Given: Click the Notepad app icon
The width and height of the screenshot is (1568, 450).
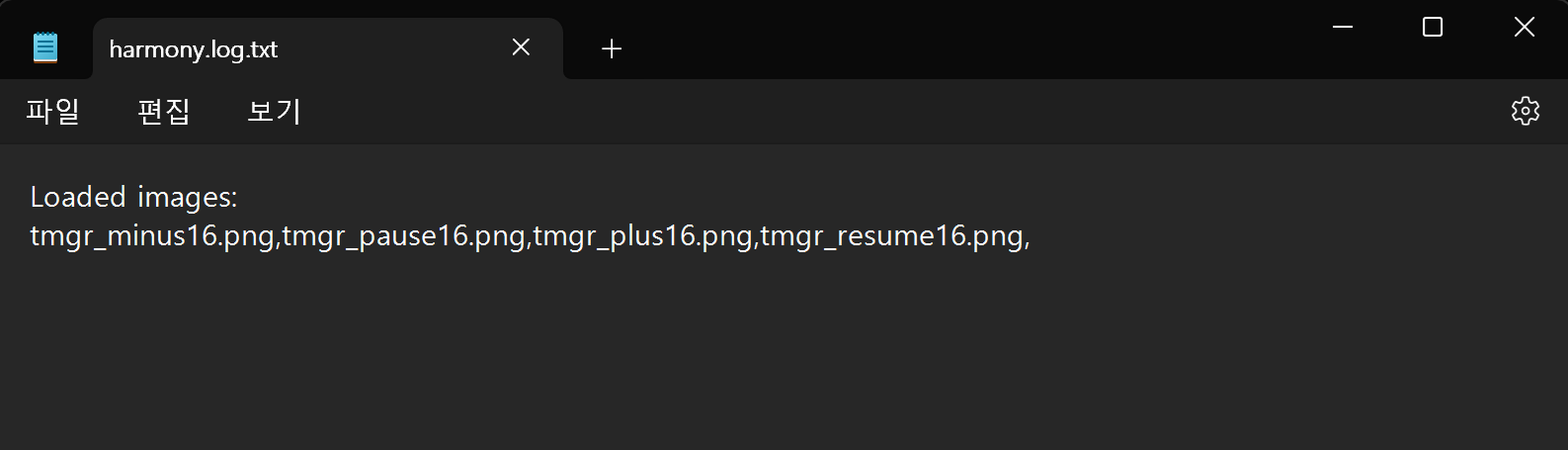Looking at the screenshot, I should 45,47.
